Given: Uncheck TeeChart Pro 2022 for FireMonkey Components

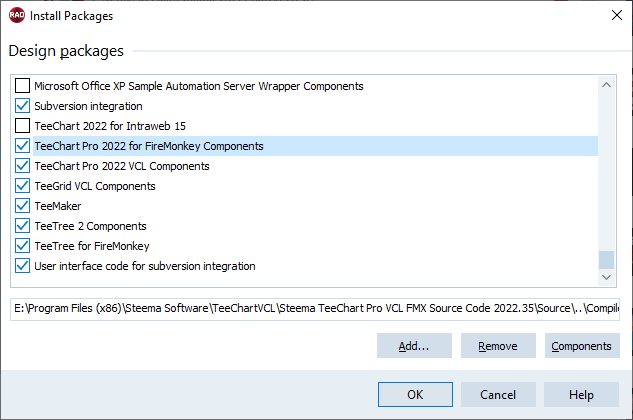Looking at the screenshot, I should click(23, 146).
